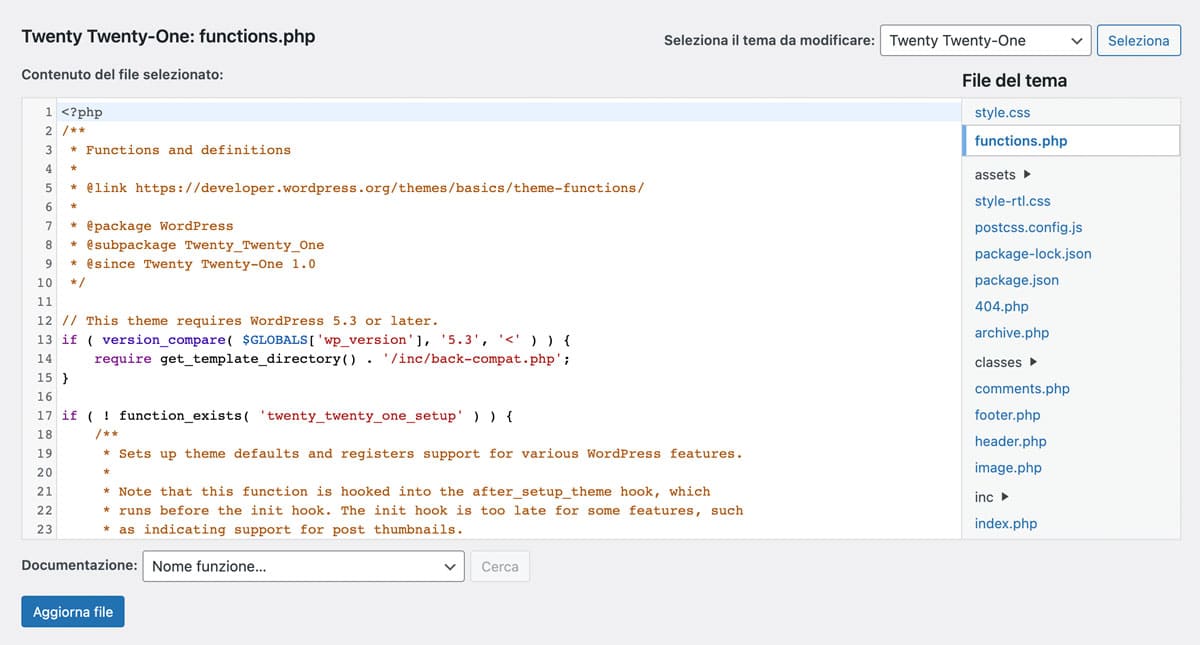Click the 'as indicating support for post thumbnails' line

(x=283, y=530)
